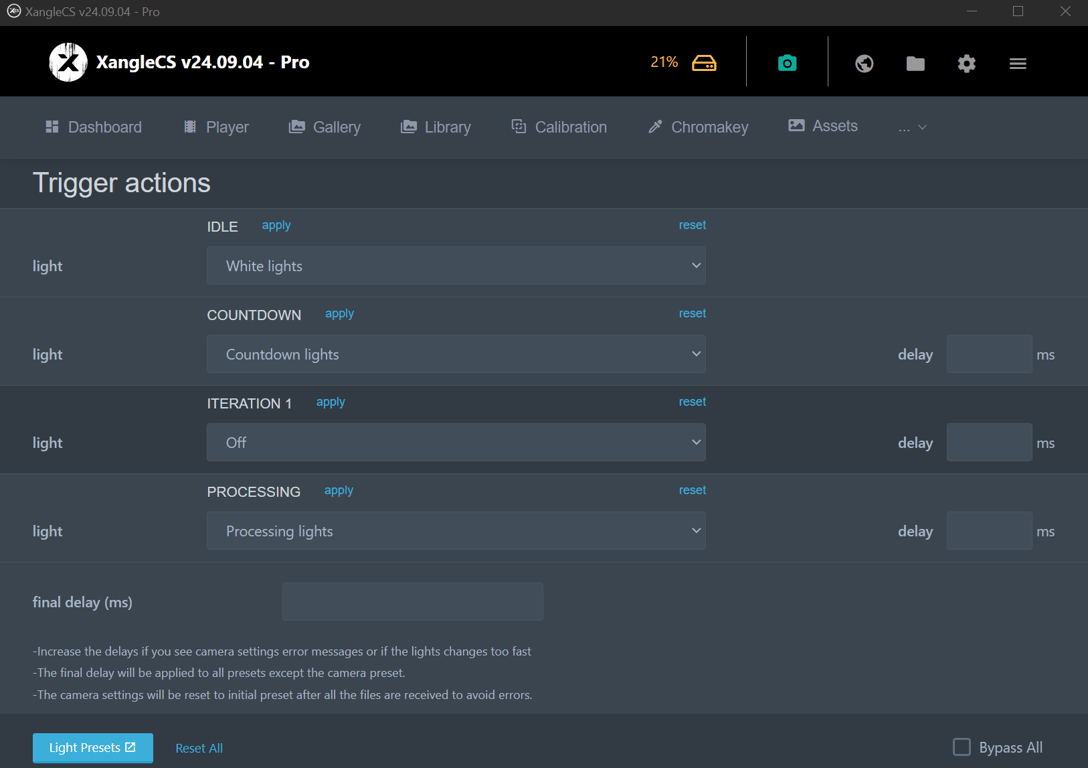The image size is (1088, 768).
Task: Open Light Presets button
Action: (x=93, y=748)
